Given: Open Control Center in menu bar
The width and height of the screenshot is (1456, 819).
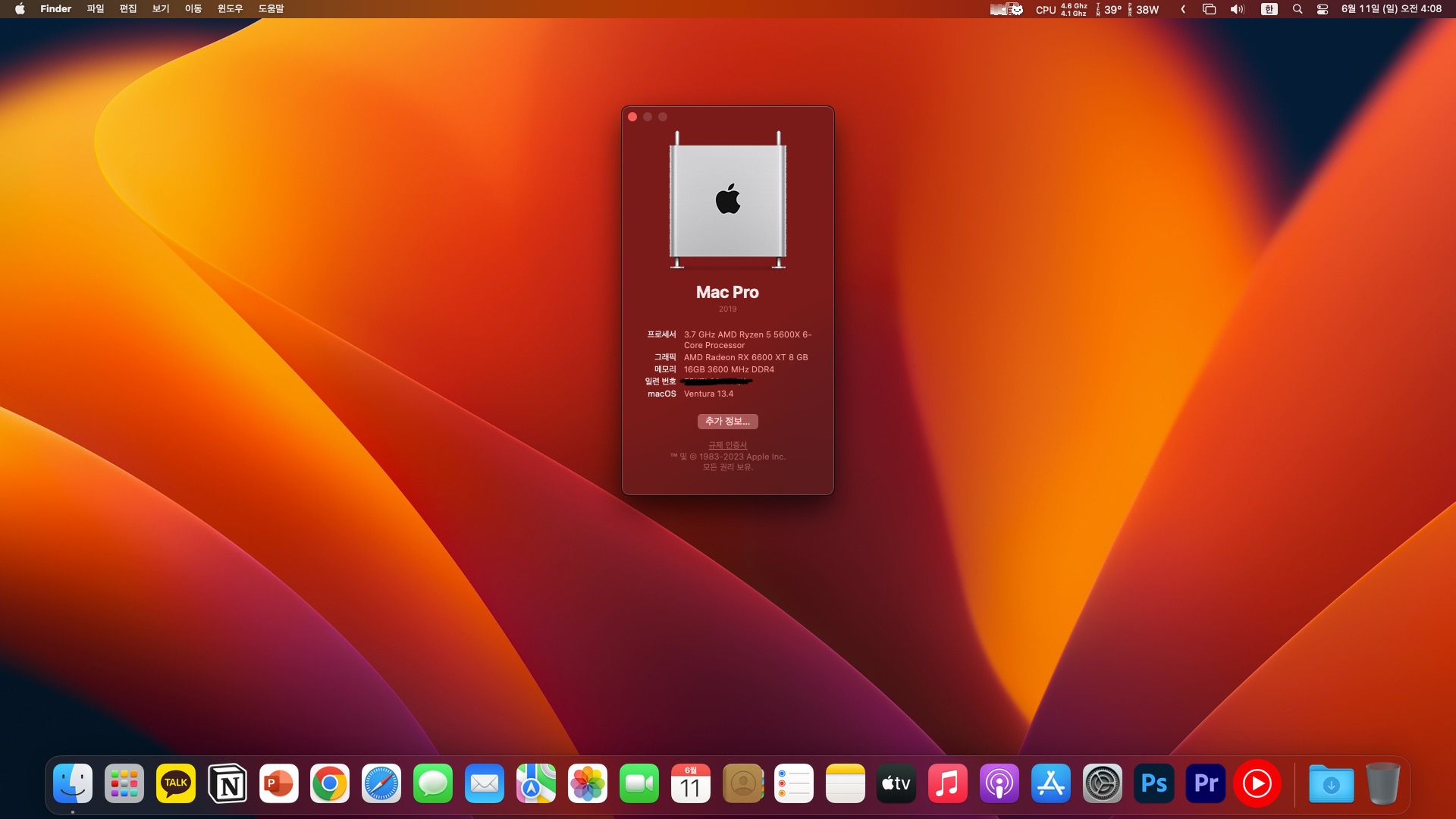Looking at the screenshot, I should (1323, 9).
